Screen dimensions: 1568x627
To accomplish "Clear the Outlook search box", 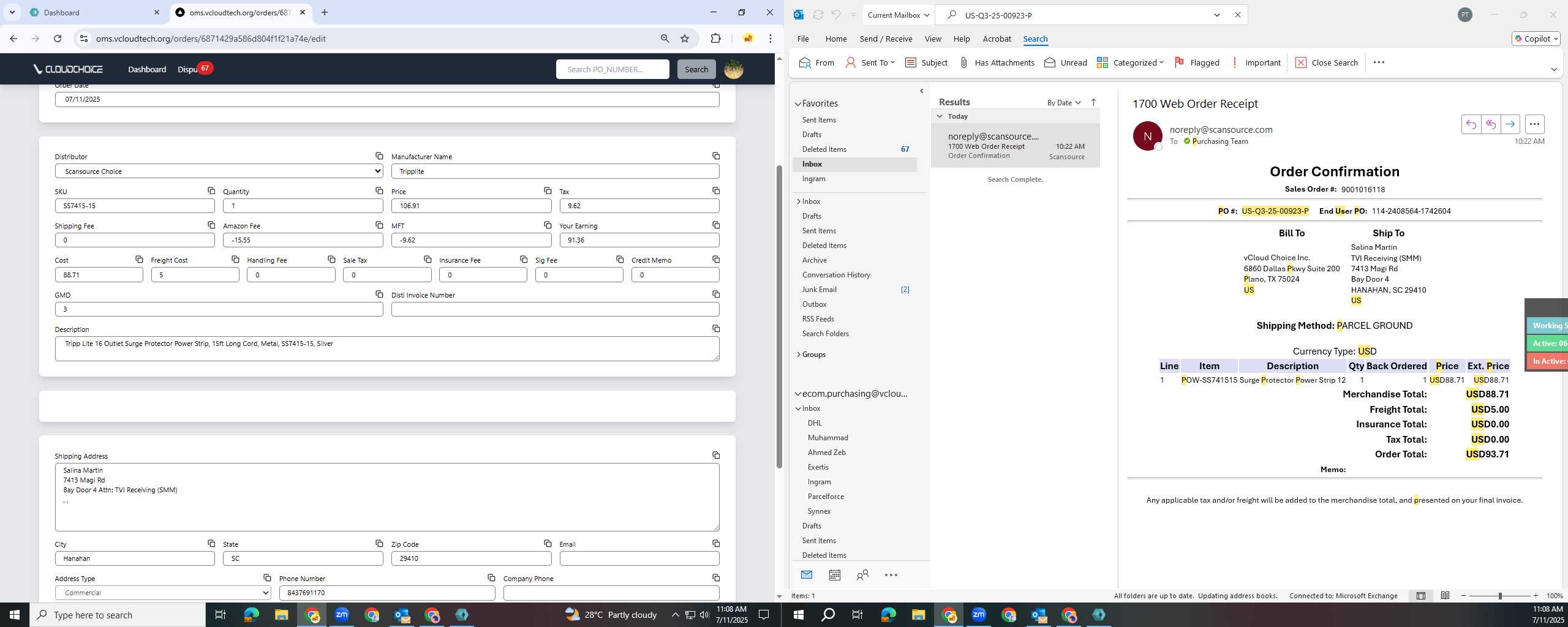I will pyautogui.click(x=1237, y=15).
